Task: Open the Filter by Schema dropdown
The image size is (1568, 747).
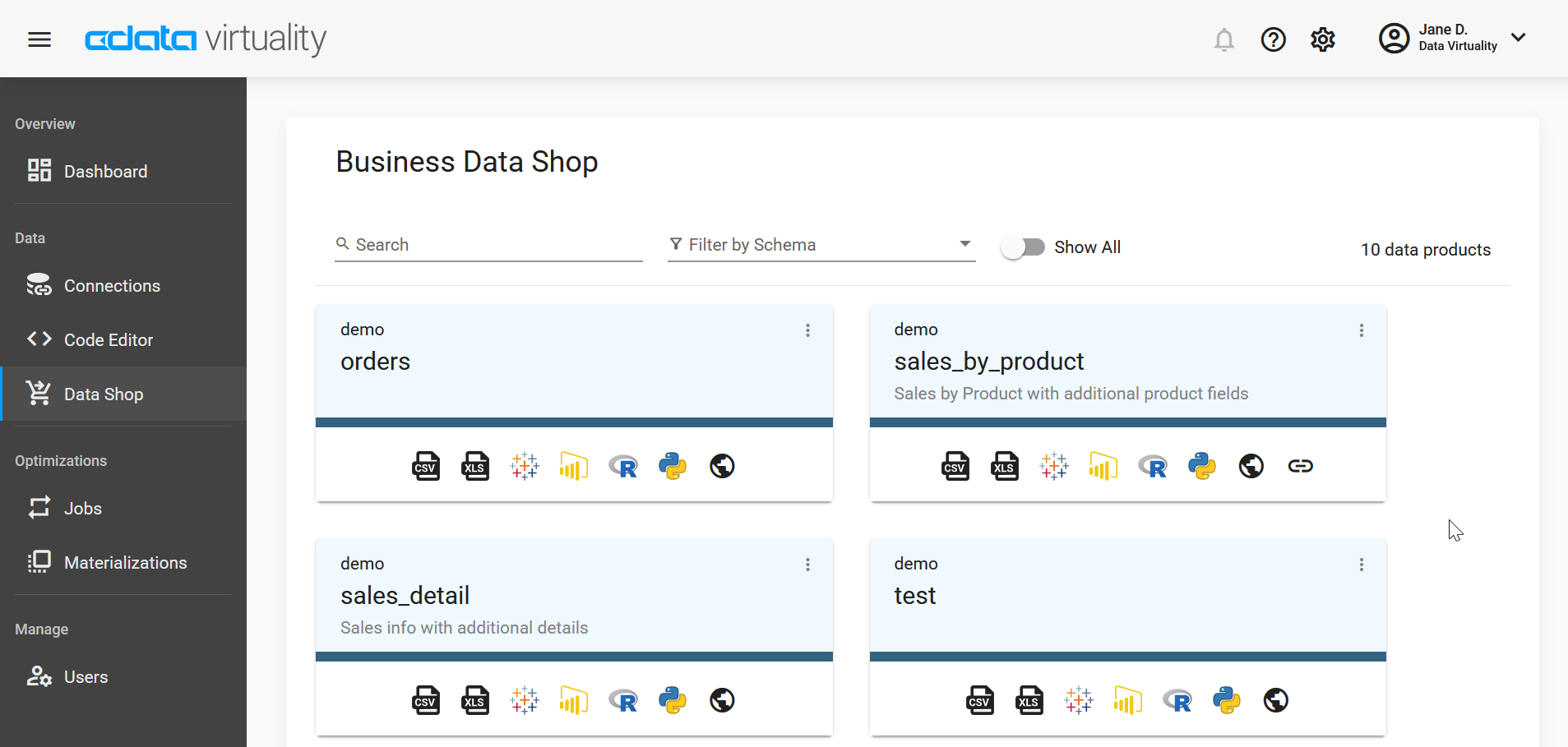Action: point(964,244)
